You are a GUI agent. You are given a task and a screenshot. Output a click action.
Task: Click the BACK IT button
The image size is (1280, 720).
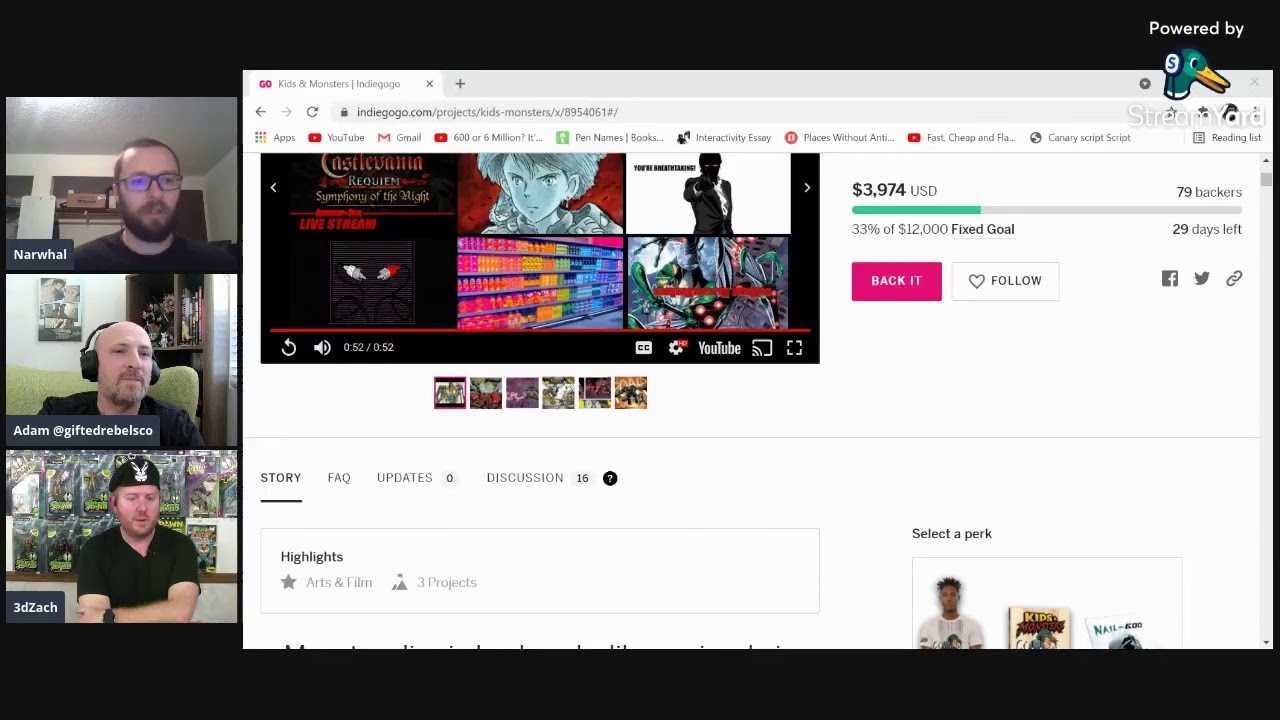click(x=896, y=281)
